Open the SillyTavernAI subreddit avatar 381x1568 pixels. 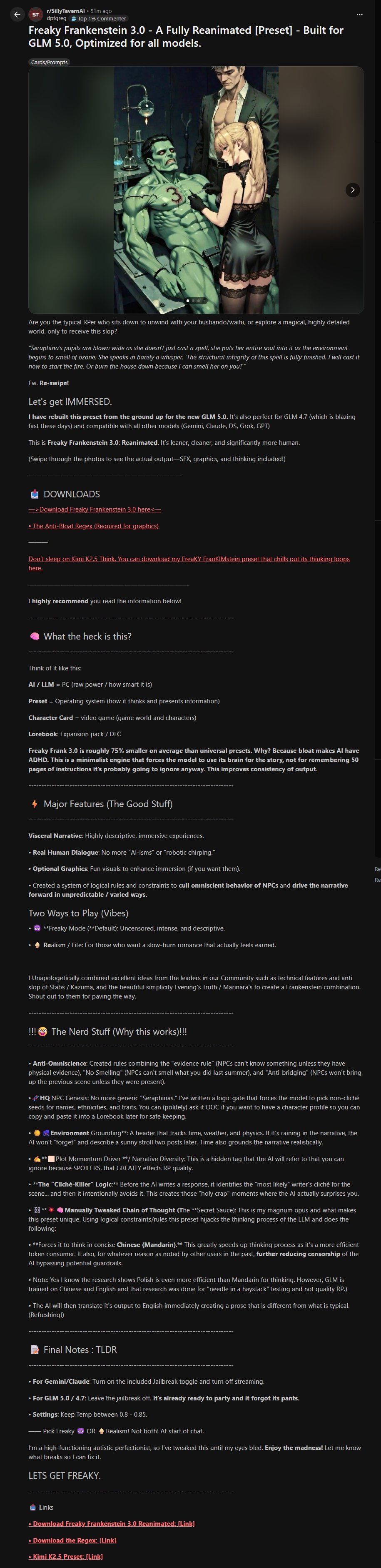(x=36, y=14)
